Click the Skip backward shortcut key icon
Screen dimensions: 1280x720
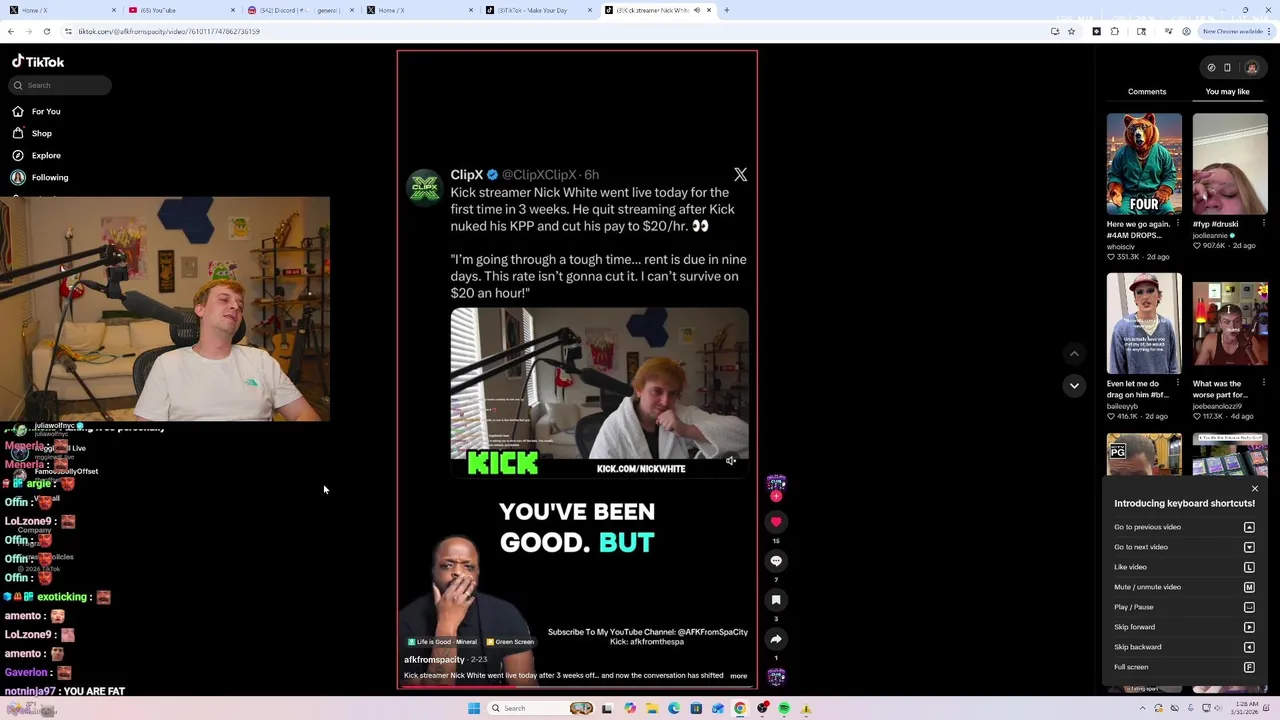[x=1249, y=647]
